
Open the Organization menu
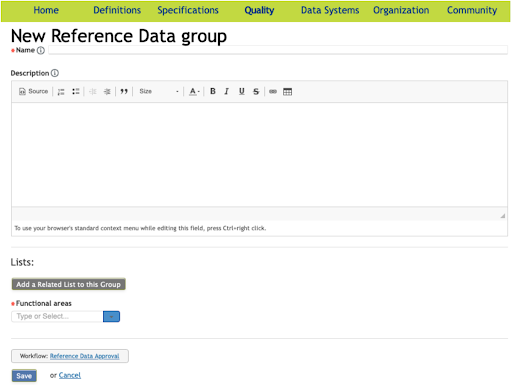coord(401,10)
